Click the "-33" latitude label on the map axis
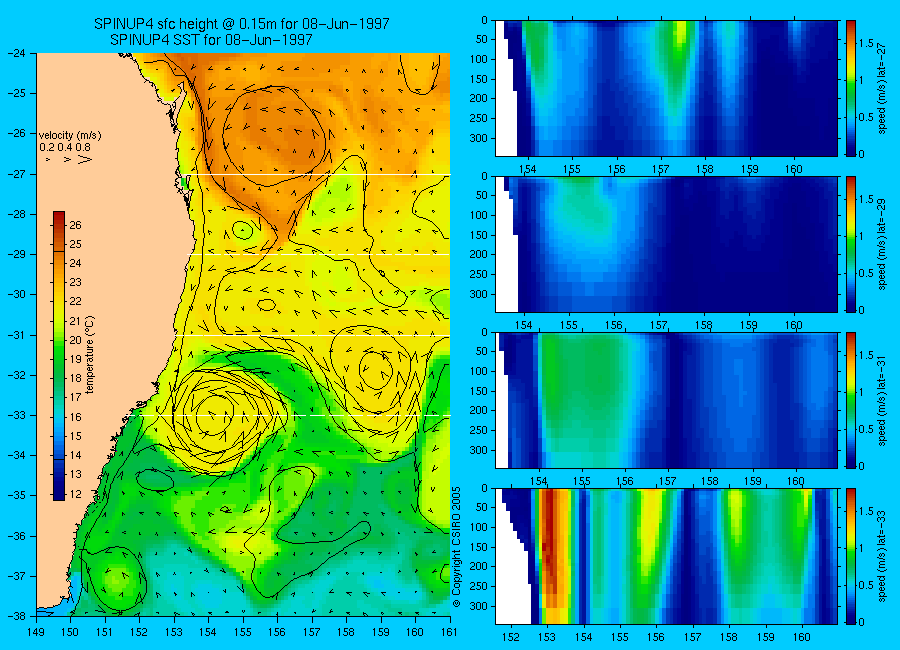The height and width of the screenshot is (650, 900). (x=18, y=415)
